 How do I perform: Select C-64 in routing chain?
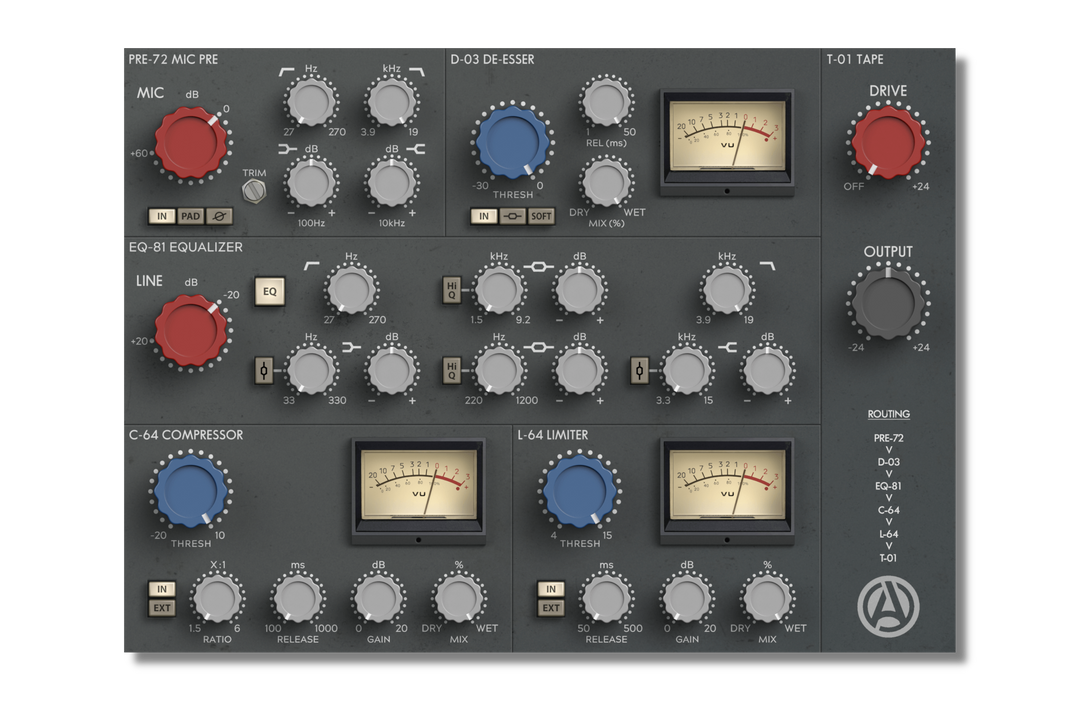click(x=889, y=510)
